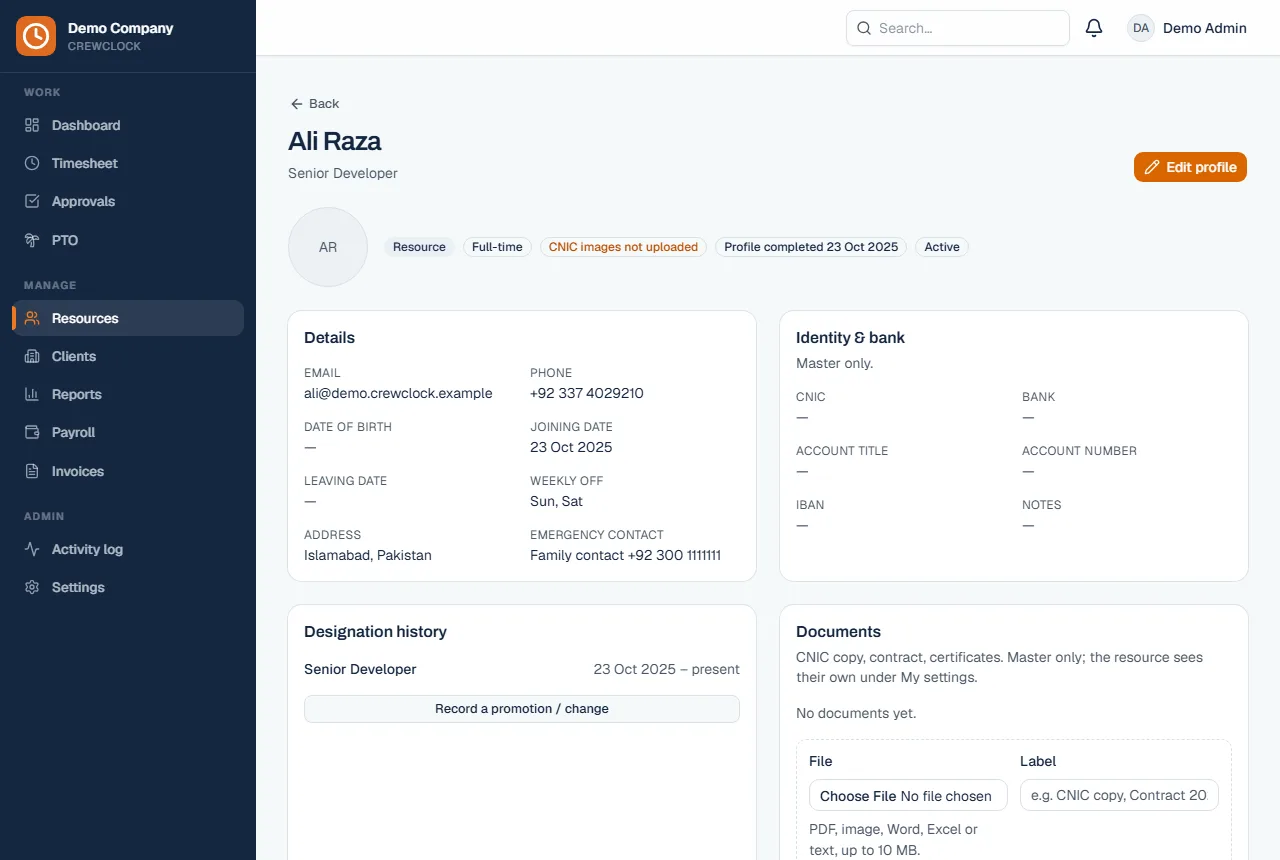Focus the Search input field
This screenshot has width=1280, height=860.
958,28
